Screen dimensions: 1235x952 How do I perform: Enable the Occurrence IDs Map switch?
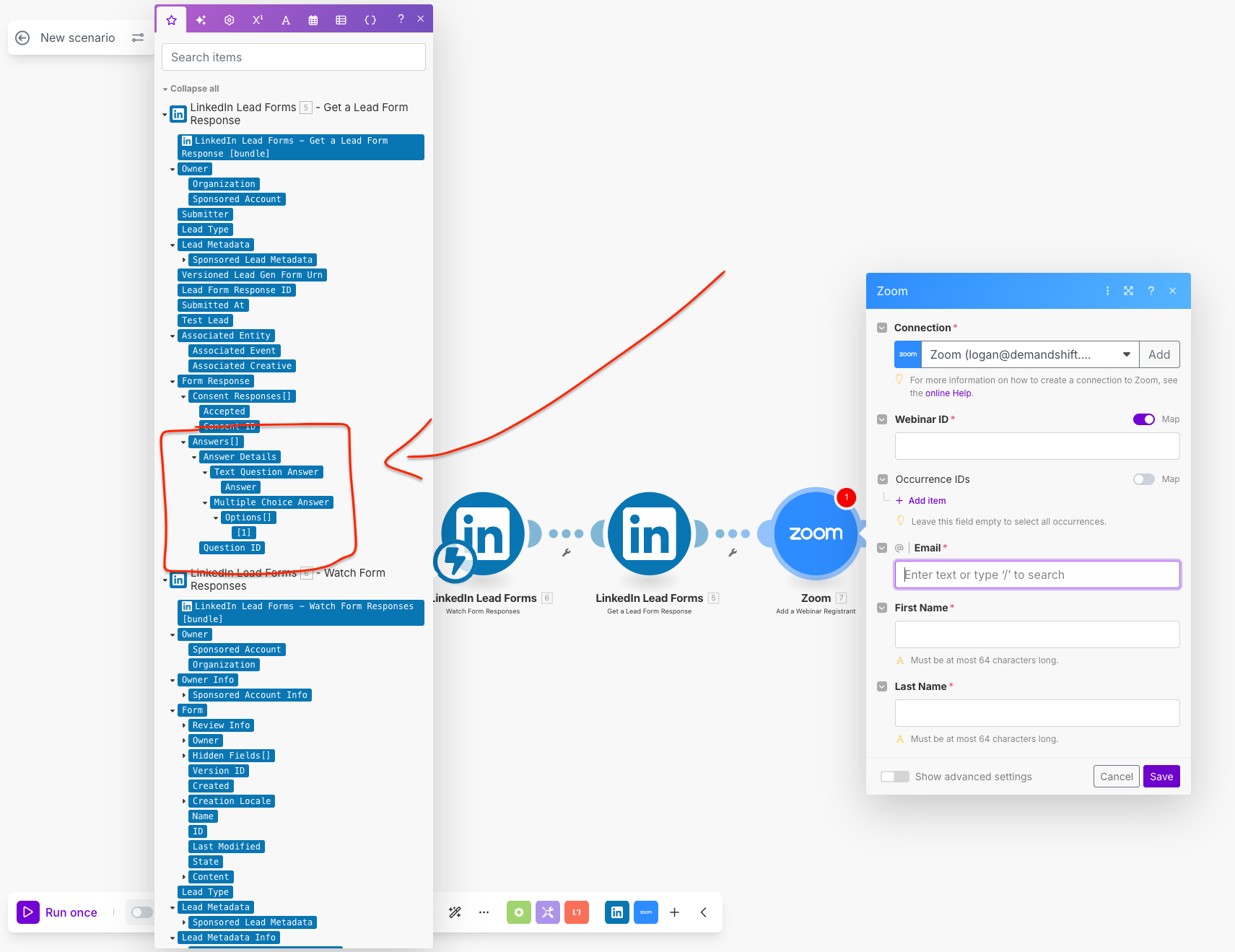pyautogui.click(x=1144, y=479)
